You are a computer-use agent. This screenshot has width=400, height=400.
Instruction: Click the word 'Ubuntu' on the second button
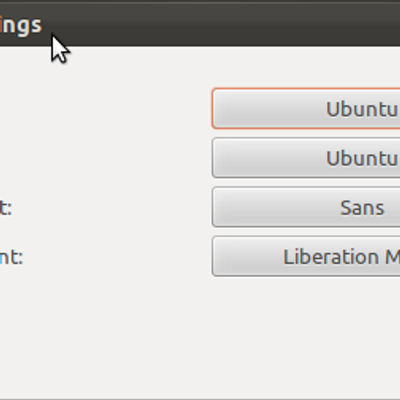[x=363, y=158]
